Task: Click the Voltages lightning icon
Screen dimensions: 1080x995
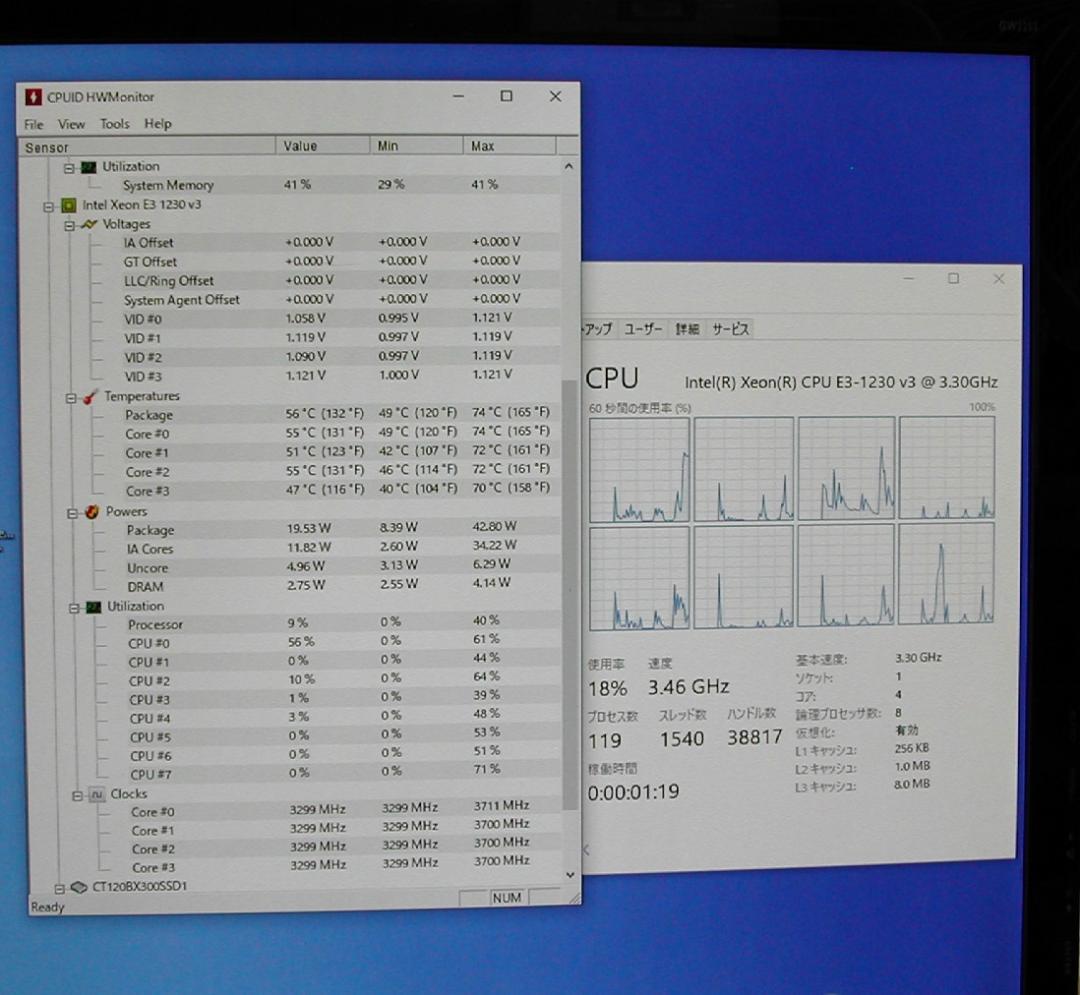Action: click(x=89, y=224)
